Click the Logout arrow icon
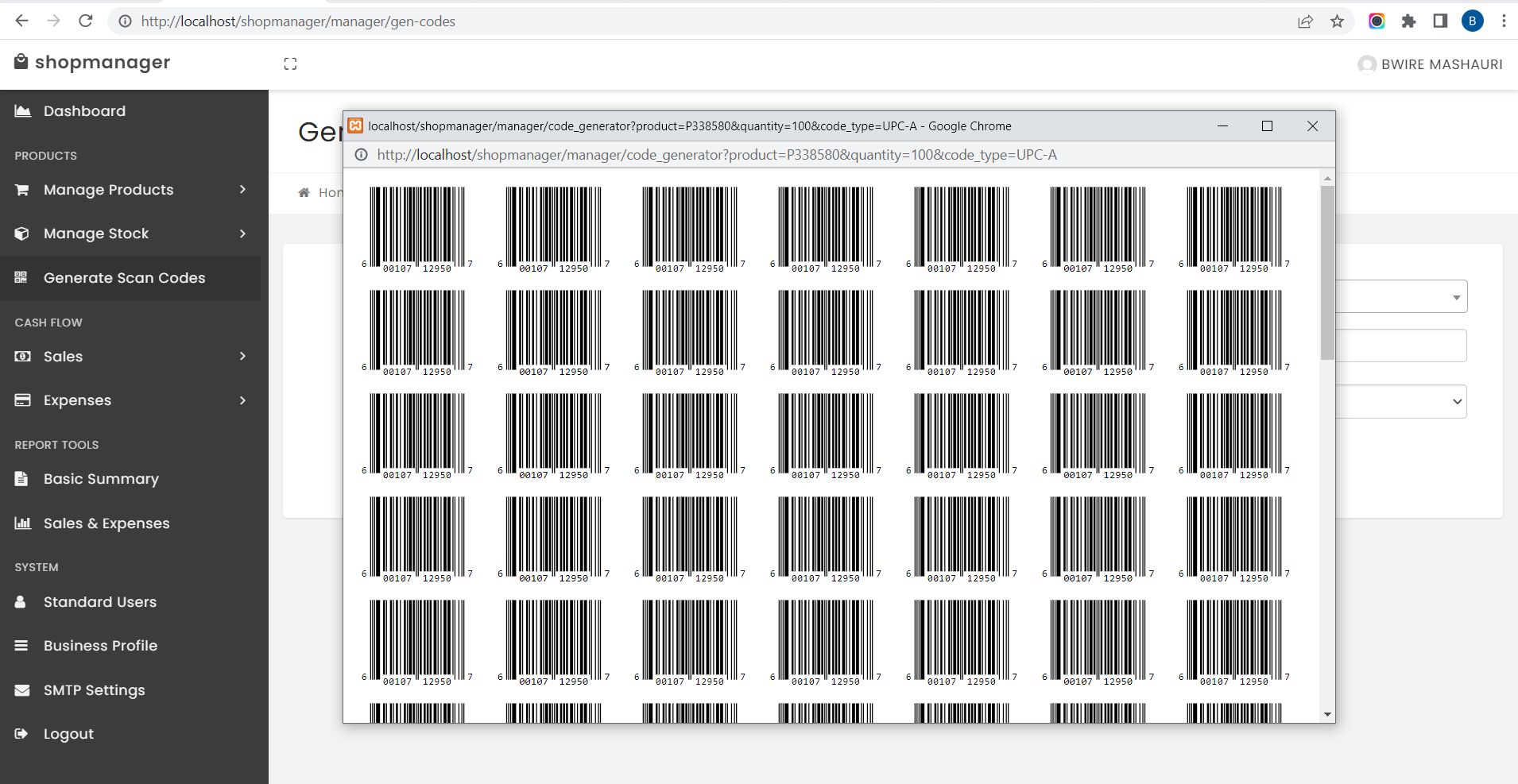 [21, 734]
